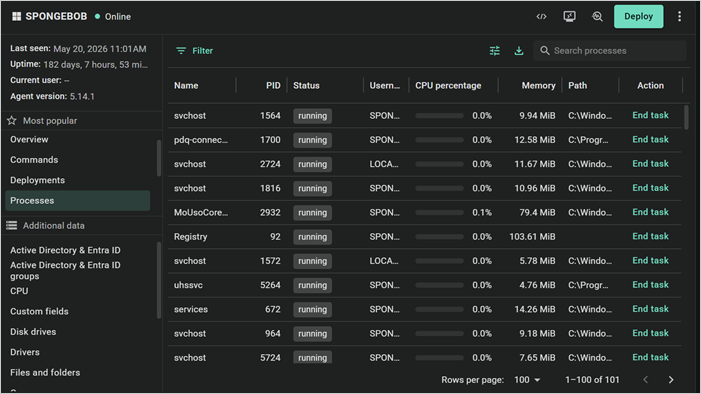Open Disk drives section
The width and height of the screenshot is (701, 394).
(x=33, y=332)
